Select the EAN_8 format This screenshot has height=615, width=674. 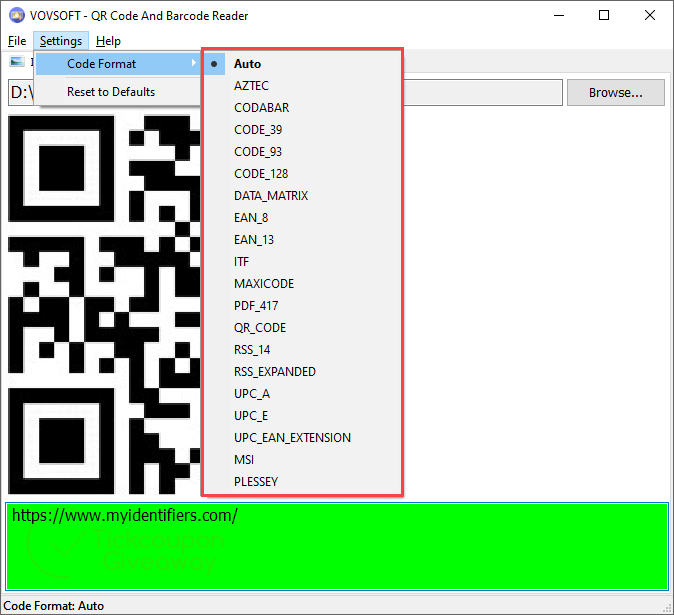coord(302,217)
